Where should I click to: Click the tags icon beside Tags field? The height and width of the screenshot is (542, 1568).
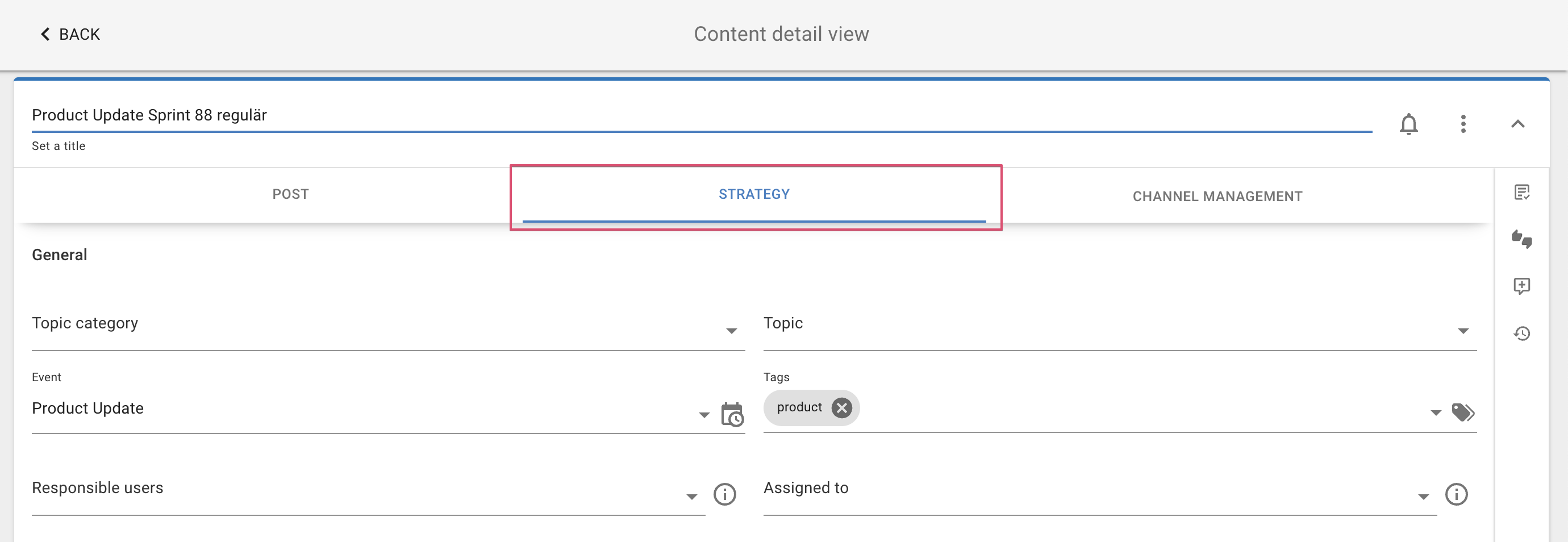(x=1463, y=412)
